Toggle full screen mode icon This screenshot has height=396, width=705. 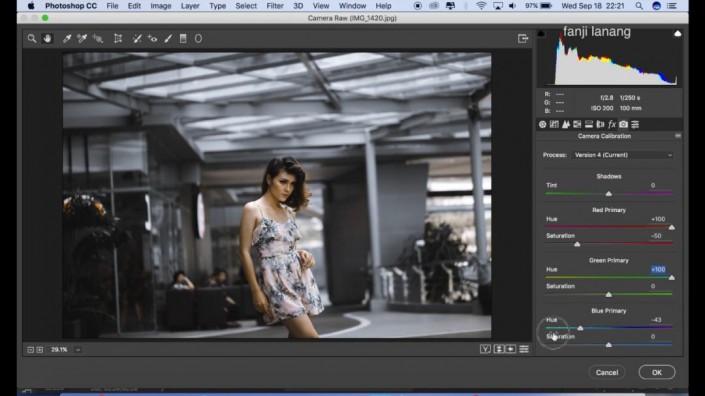click(x=522, y=39)
